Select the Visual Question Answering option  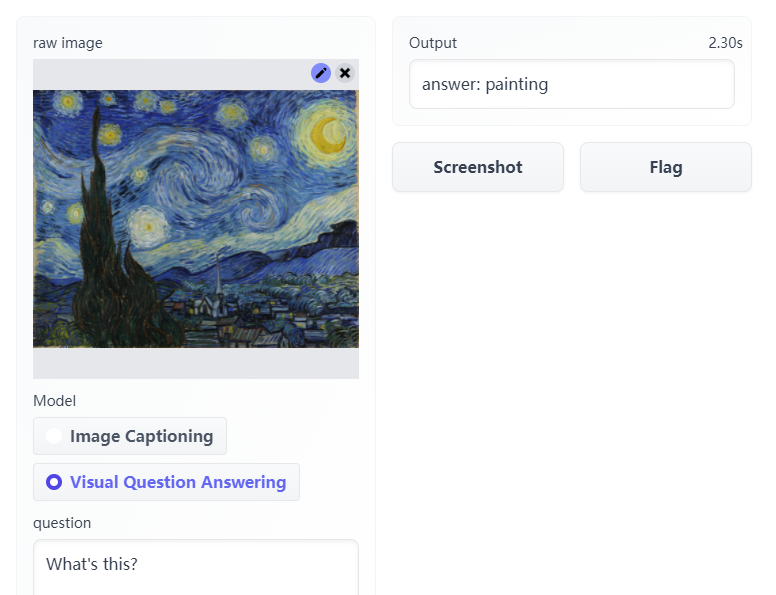click(166, 482)
